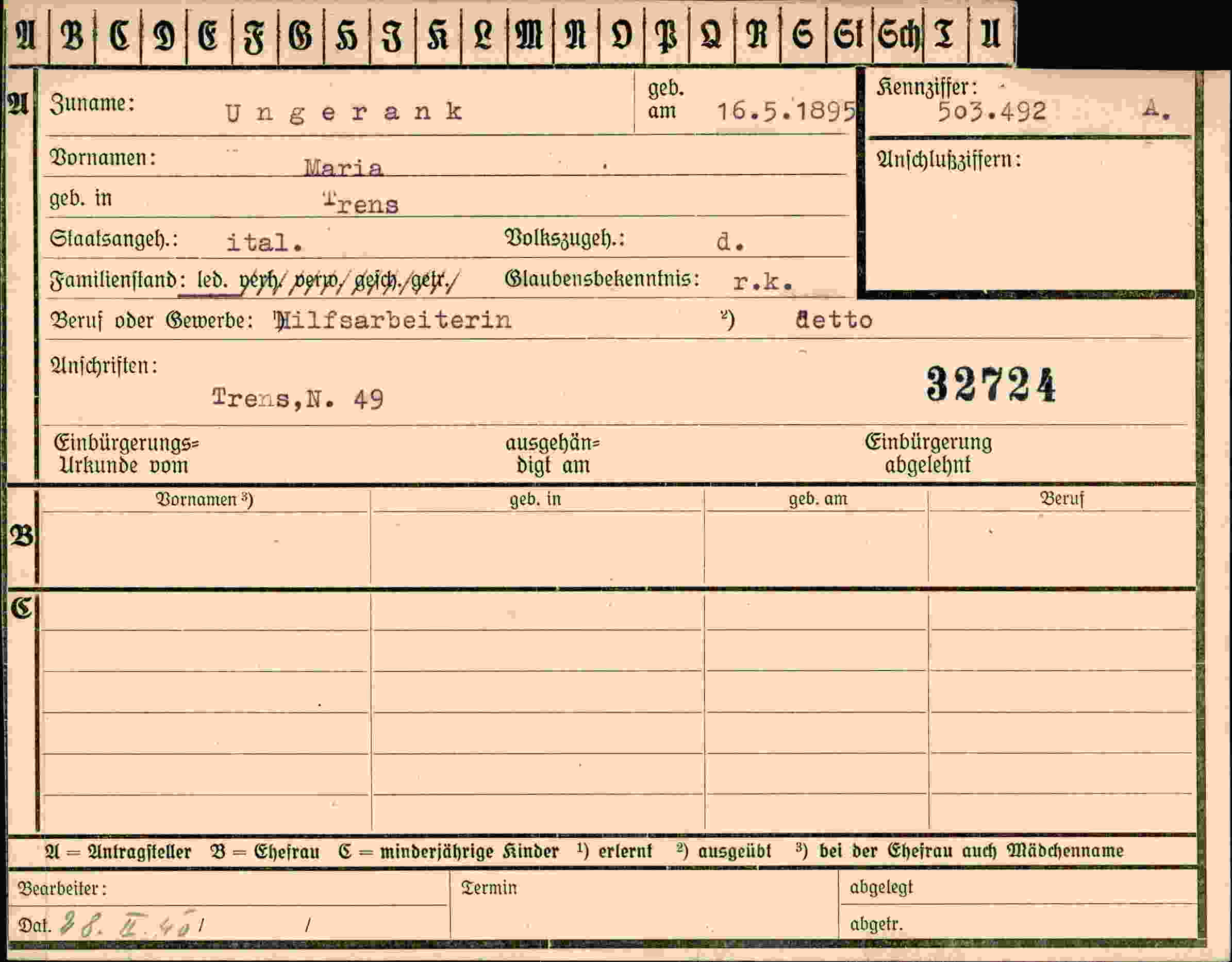Select the typed birthplace "Trens" on the geb. in line
This screenshot has height=962, width=1232.
pos(360,204)
